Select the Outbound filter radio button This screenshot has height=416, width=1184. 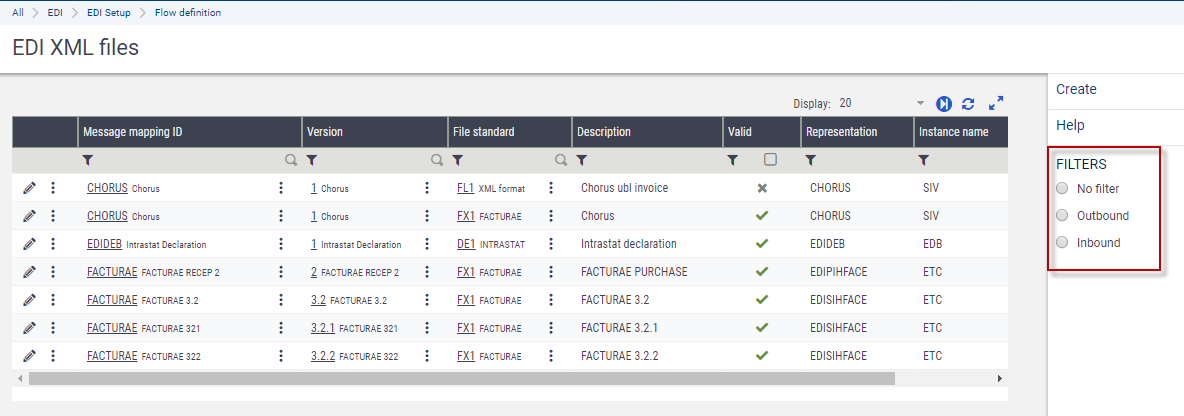(x=1062, y=216)
